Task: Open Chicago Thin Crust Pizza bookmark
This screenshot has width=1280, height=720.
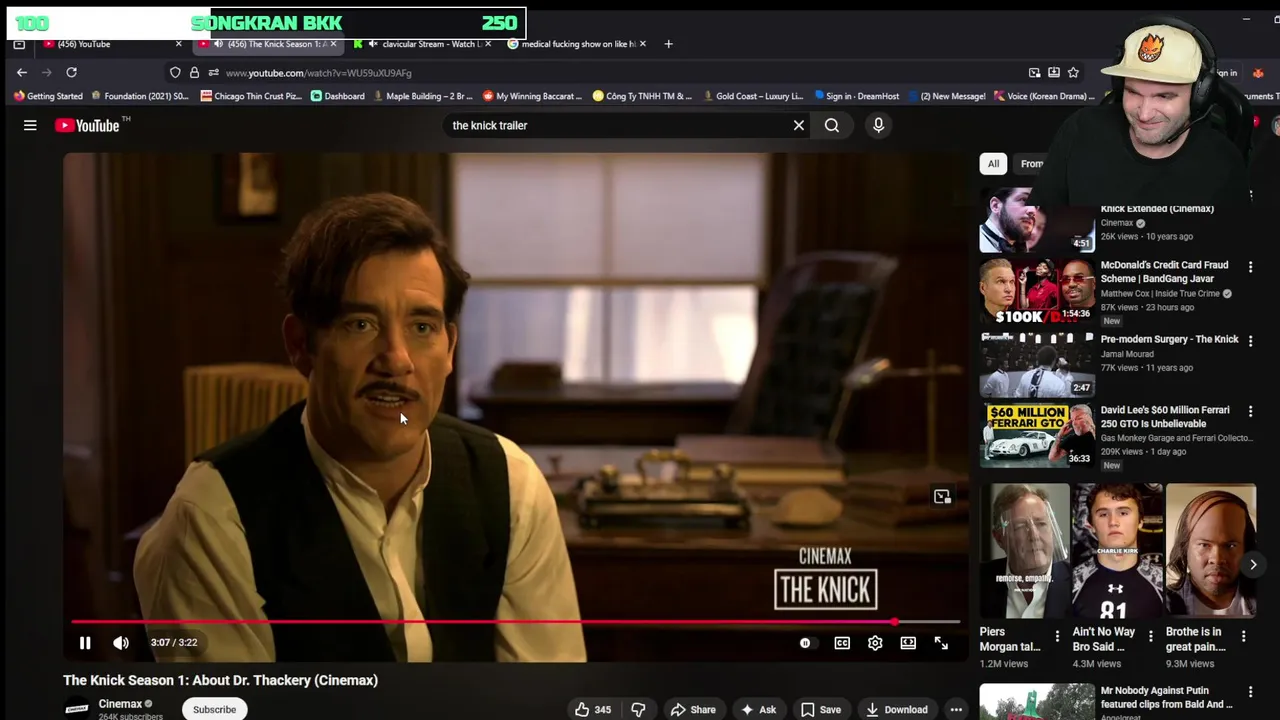Action: (249, 96)
